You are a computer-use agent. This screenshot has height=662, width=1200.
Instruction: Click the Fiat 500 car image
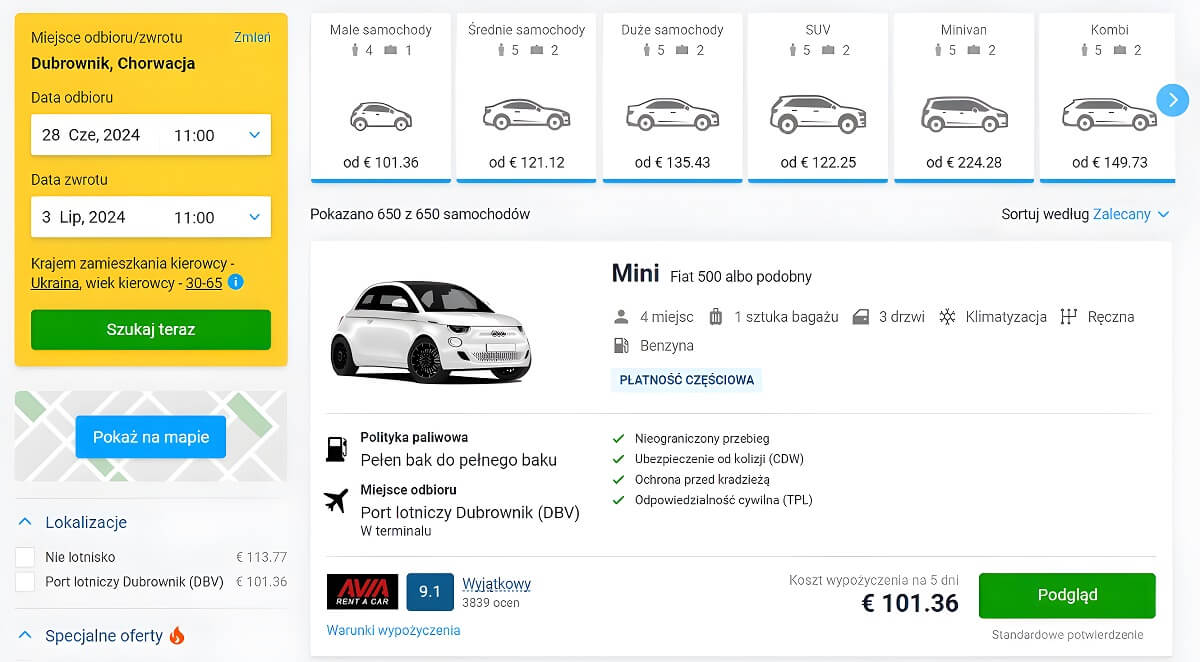click(430, 331)
